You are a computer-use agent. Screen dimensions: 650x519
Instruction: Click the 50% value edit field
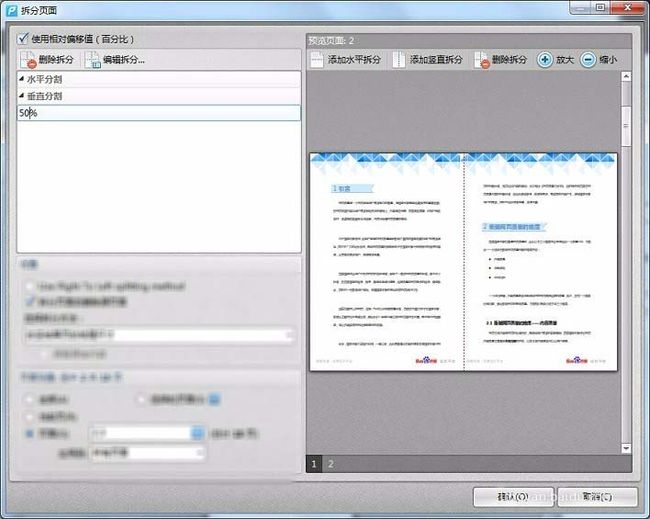click(159, 113)
